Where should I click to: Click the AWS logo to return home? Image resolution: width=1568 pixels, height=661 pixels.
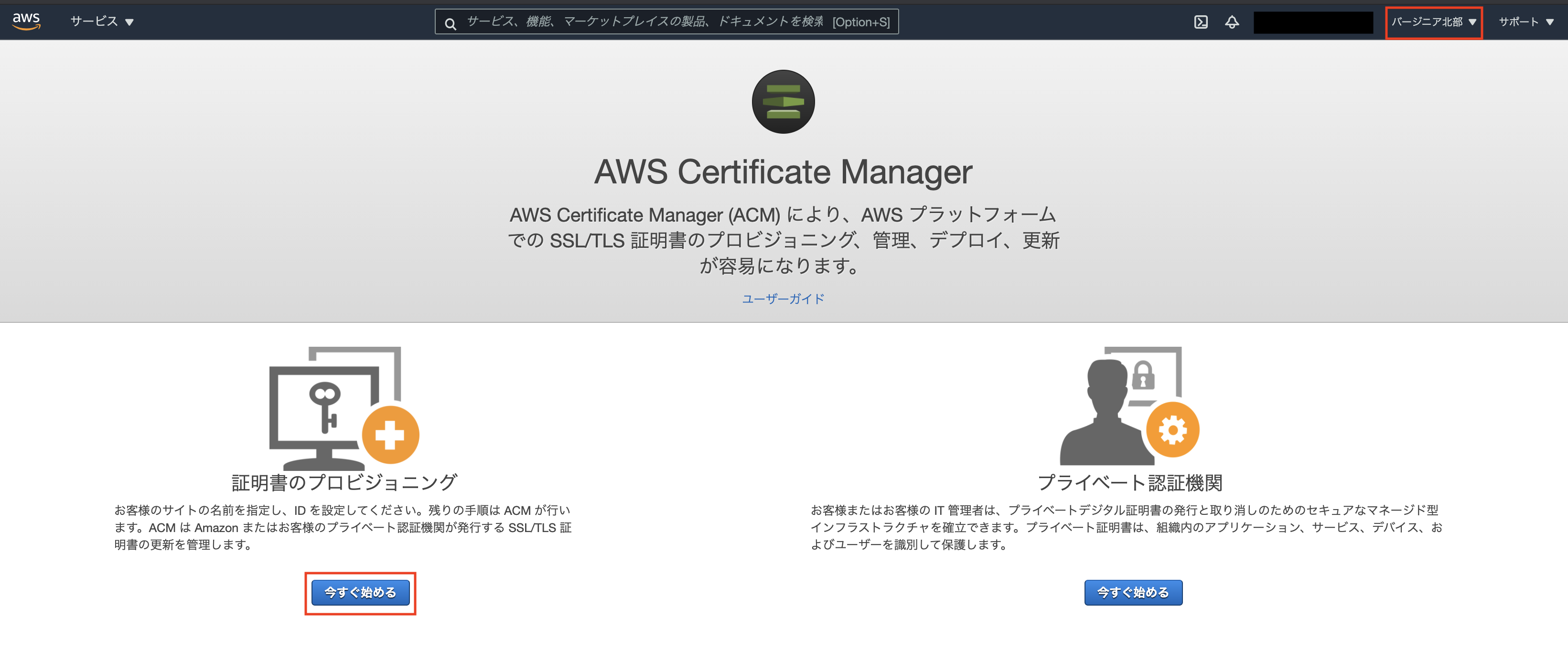point(26,21)
